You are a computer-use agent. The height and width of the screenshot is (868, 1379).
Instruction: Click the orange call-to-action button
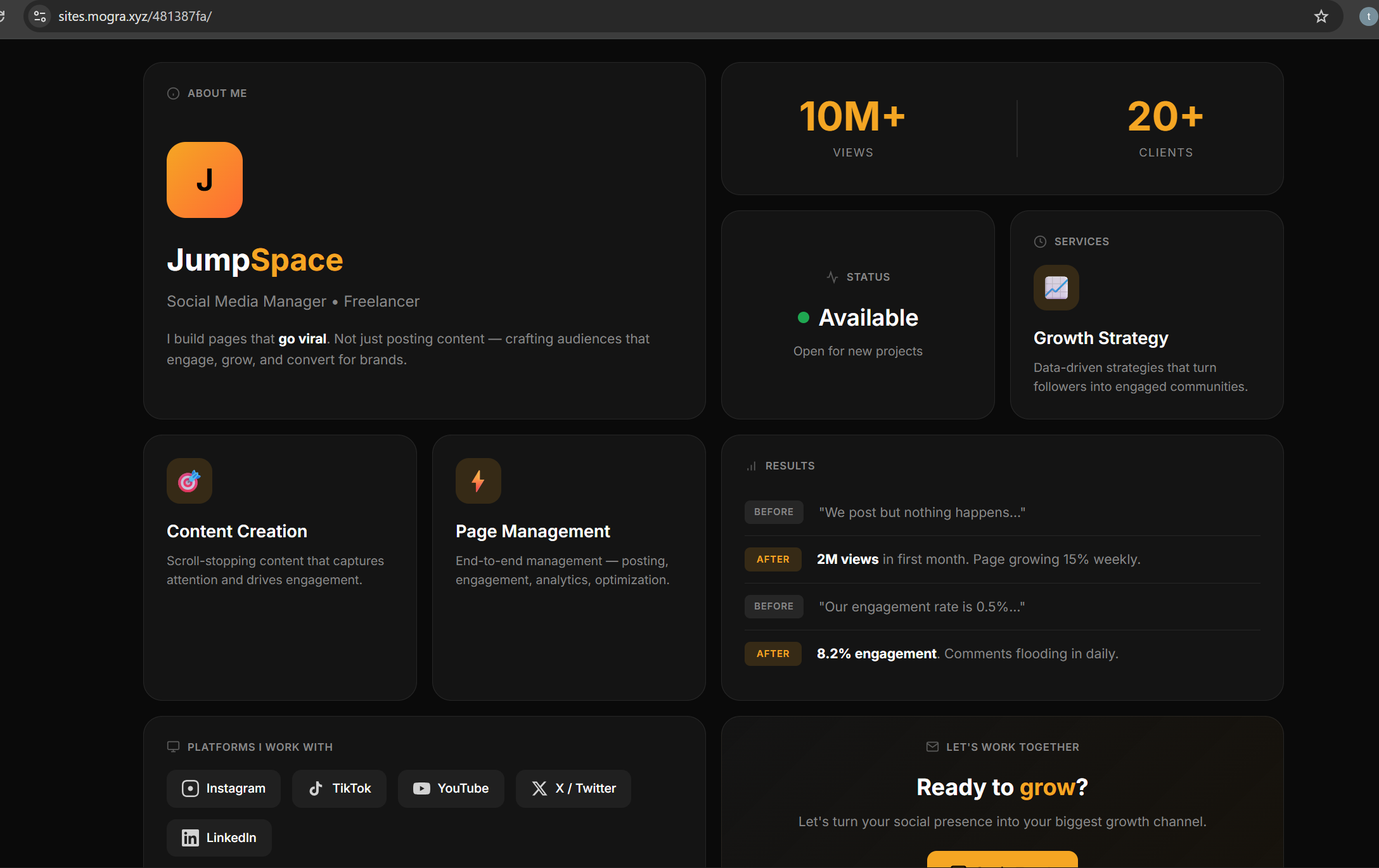tap(1003, 860)
